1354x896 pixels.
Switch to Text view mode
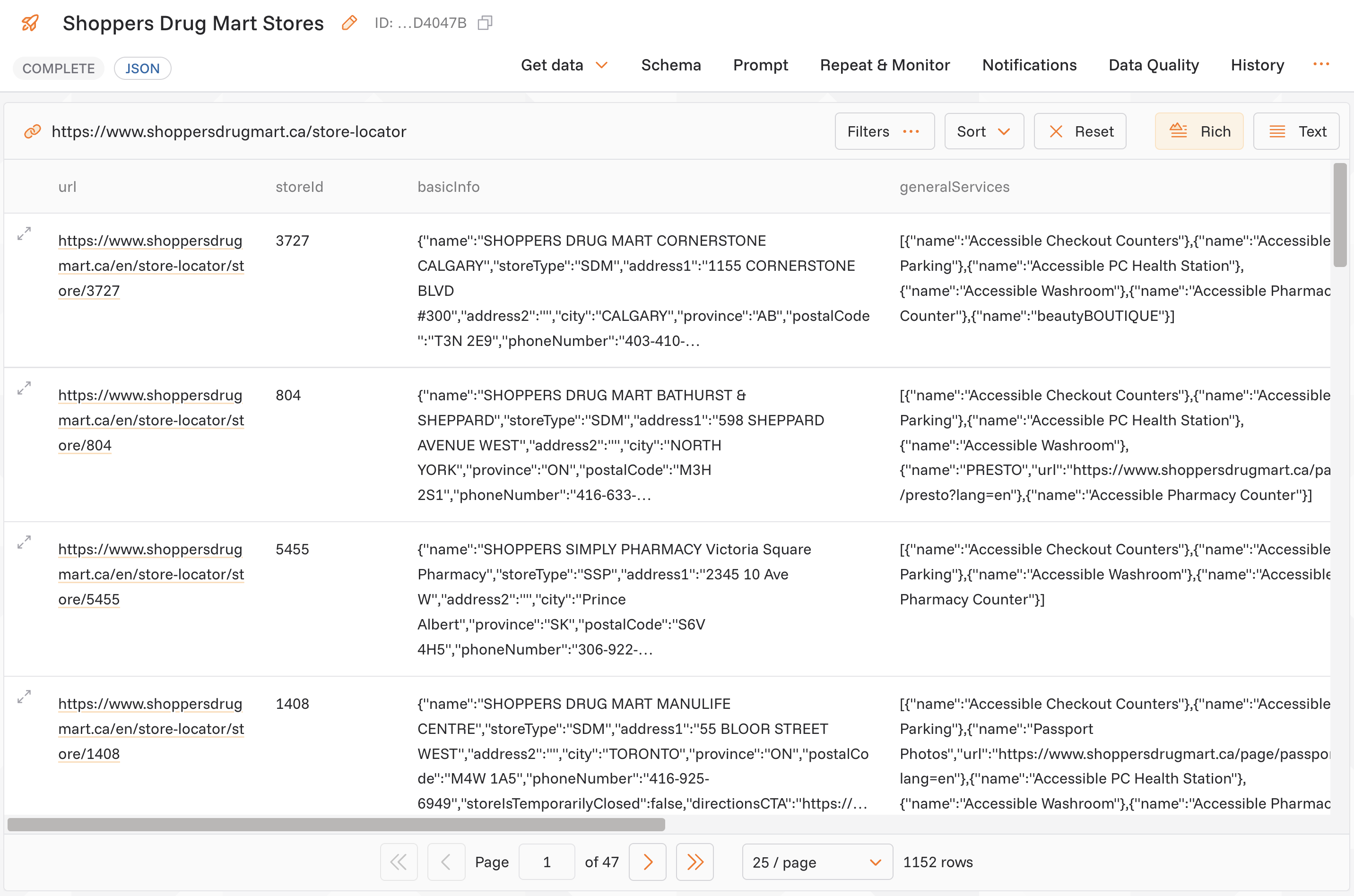(x=1296, y=131)
